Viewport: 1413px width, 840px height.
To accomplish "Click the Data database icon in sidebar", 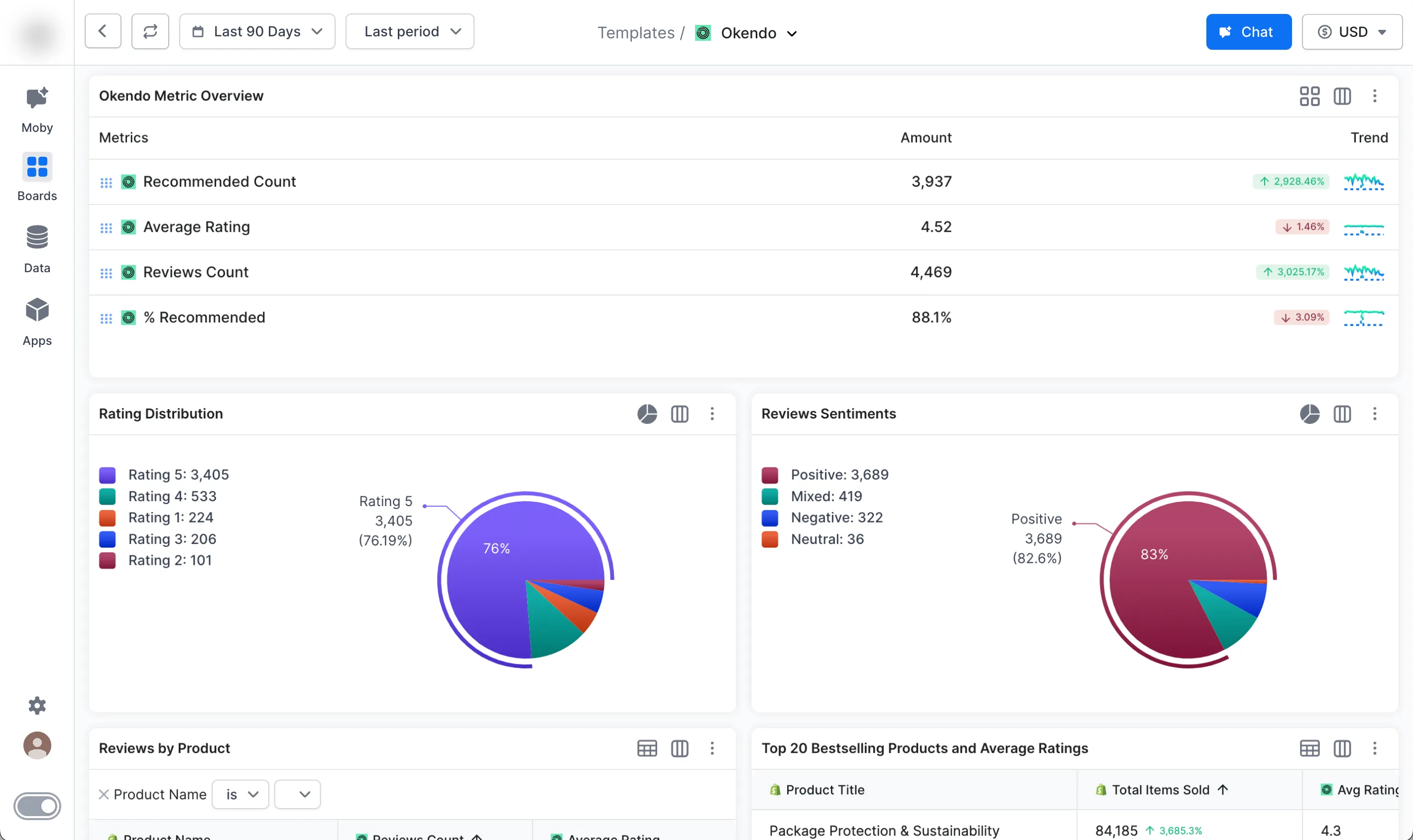I will [x=37, y=238].
